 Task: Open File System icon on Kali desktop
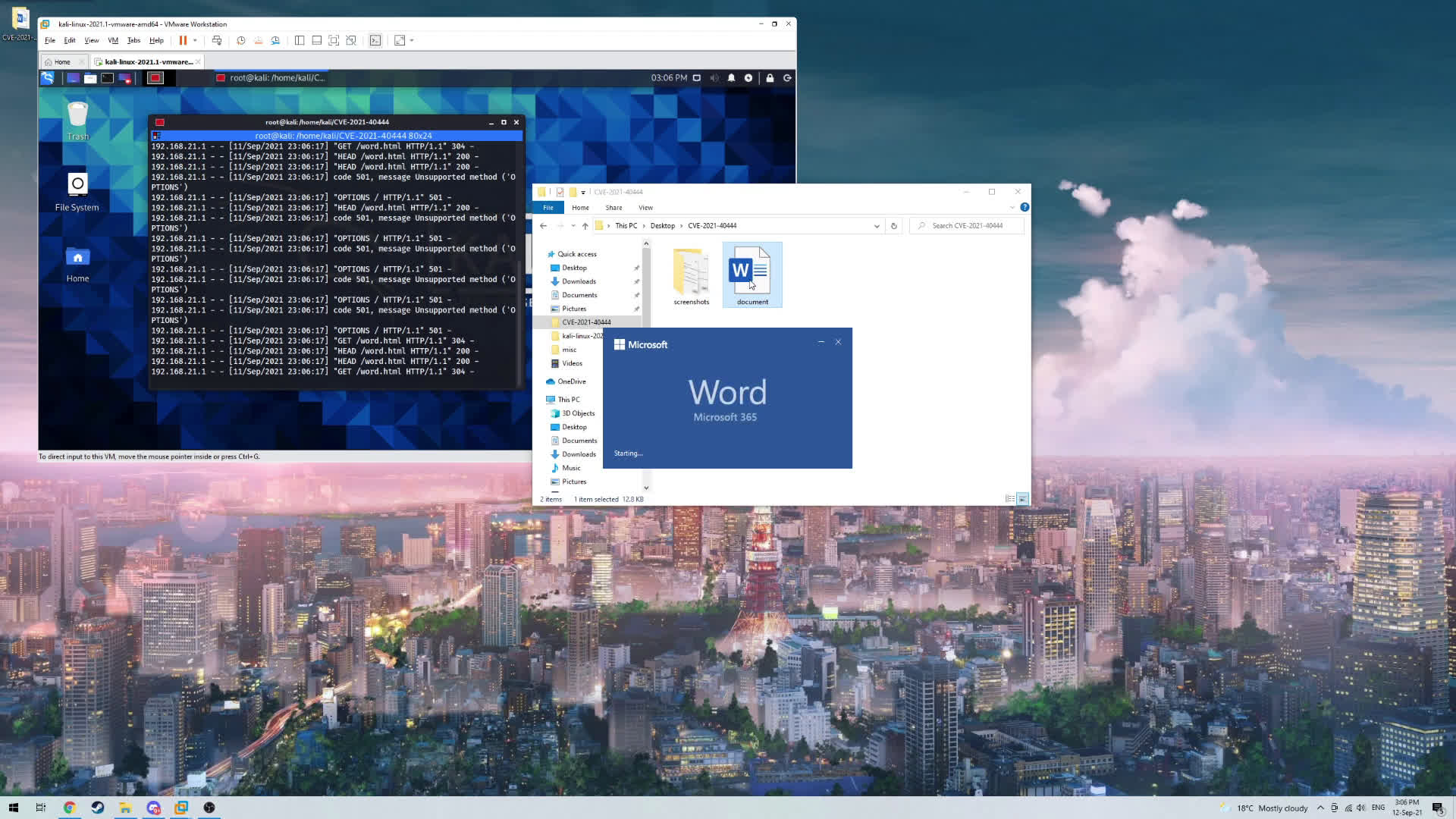[77, 192]
